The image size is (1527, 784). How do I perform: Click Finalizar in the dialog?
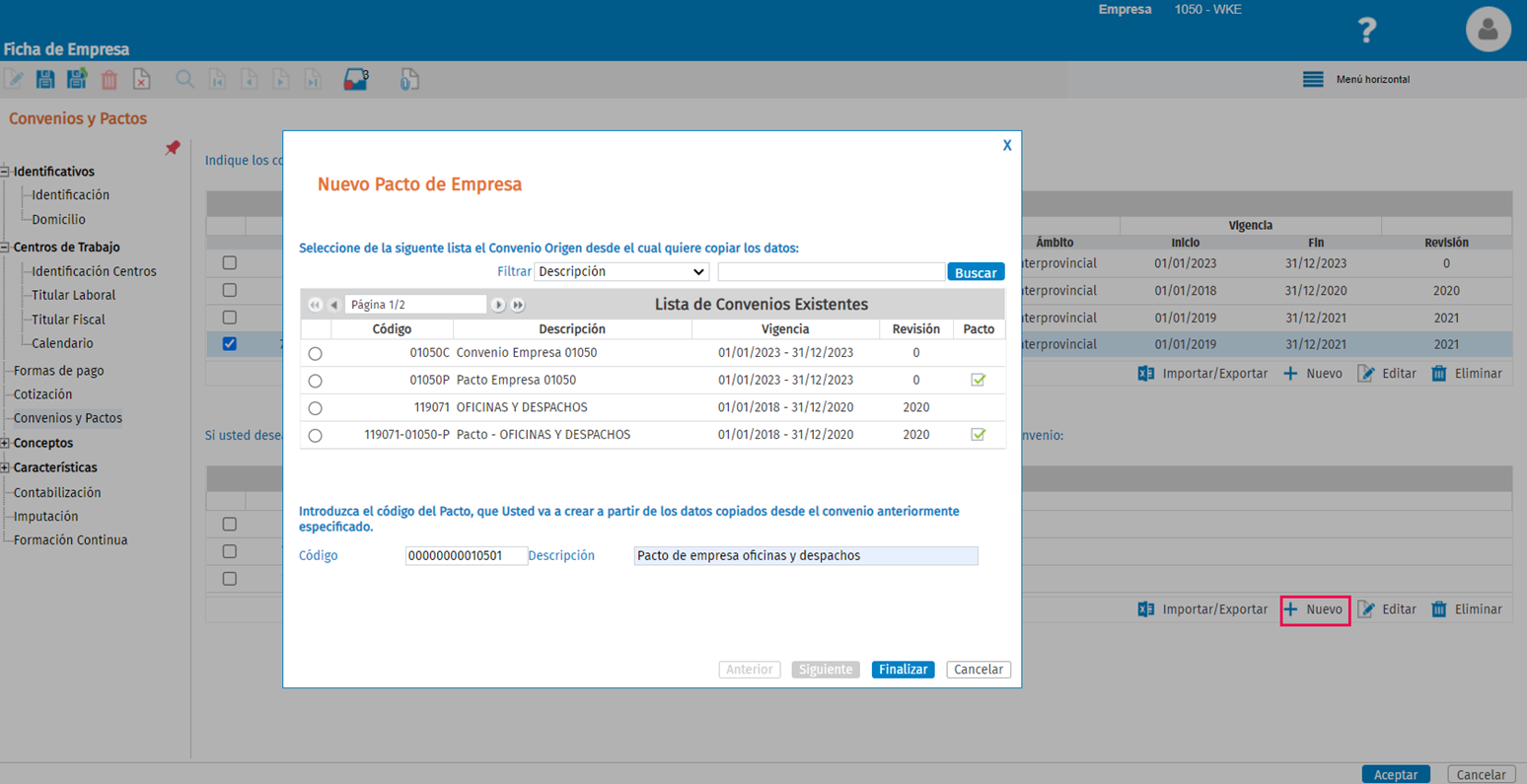903,670
